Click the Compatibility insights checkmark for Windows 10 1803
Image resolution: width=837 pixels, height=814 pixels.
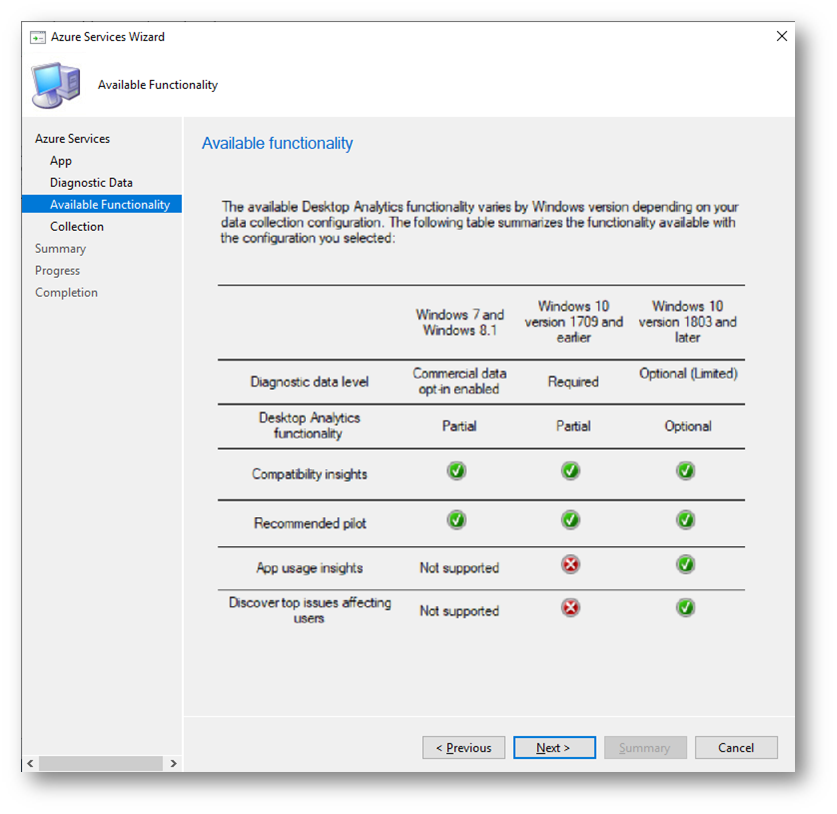coord(685,471)
